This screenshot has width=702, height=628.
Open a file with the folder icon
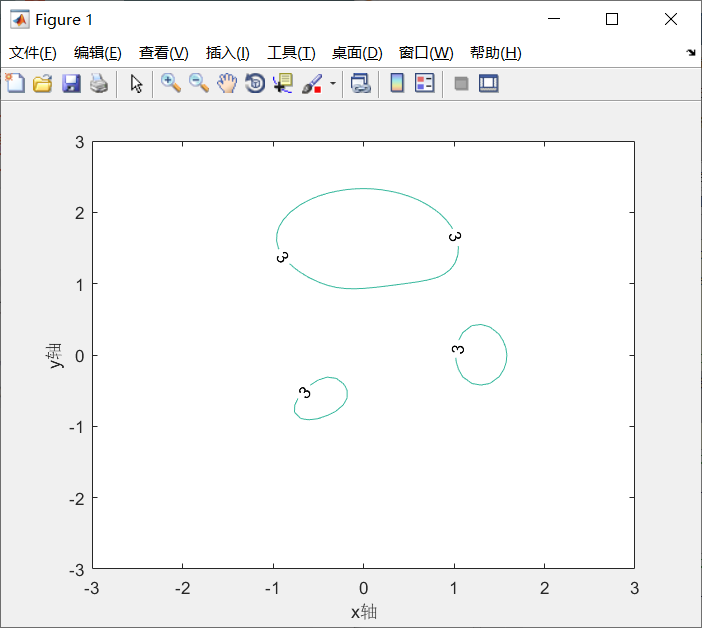click(43, 84)
